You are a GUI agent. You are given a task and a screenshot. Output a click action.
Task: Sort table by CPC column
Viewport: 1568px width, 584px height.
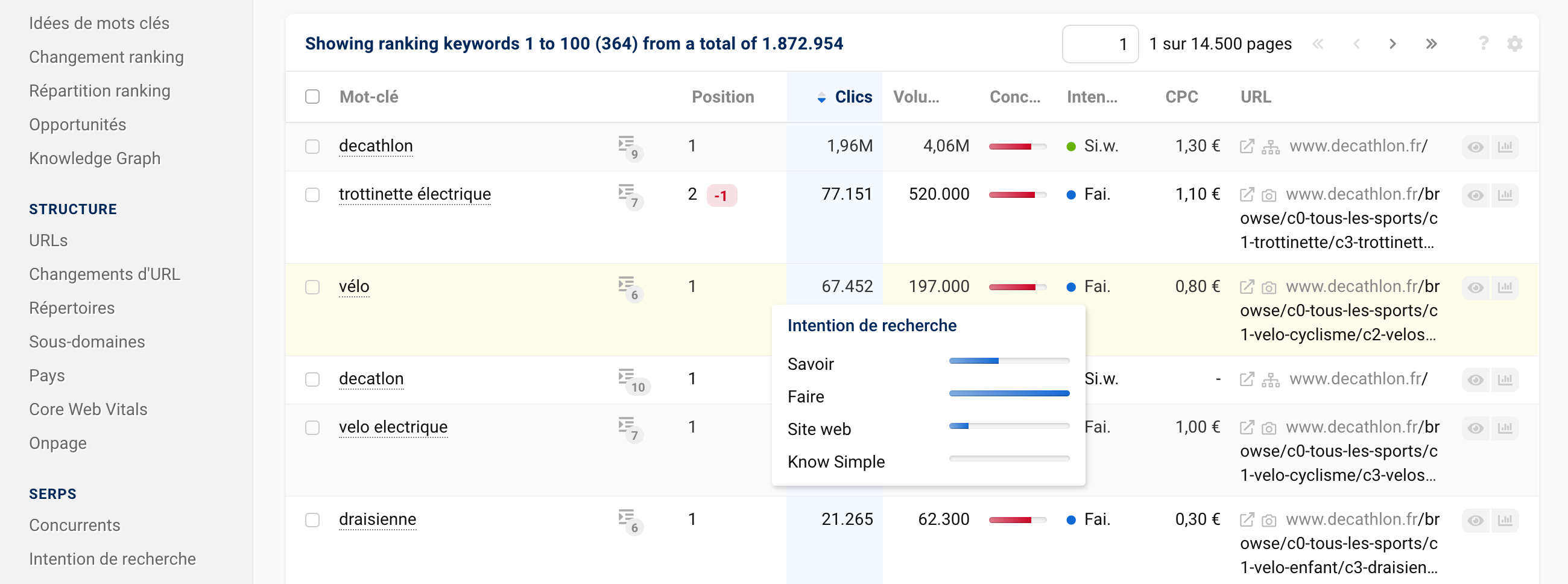coord(1181,97)
